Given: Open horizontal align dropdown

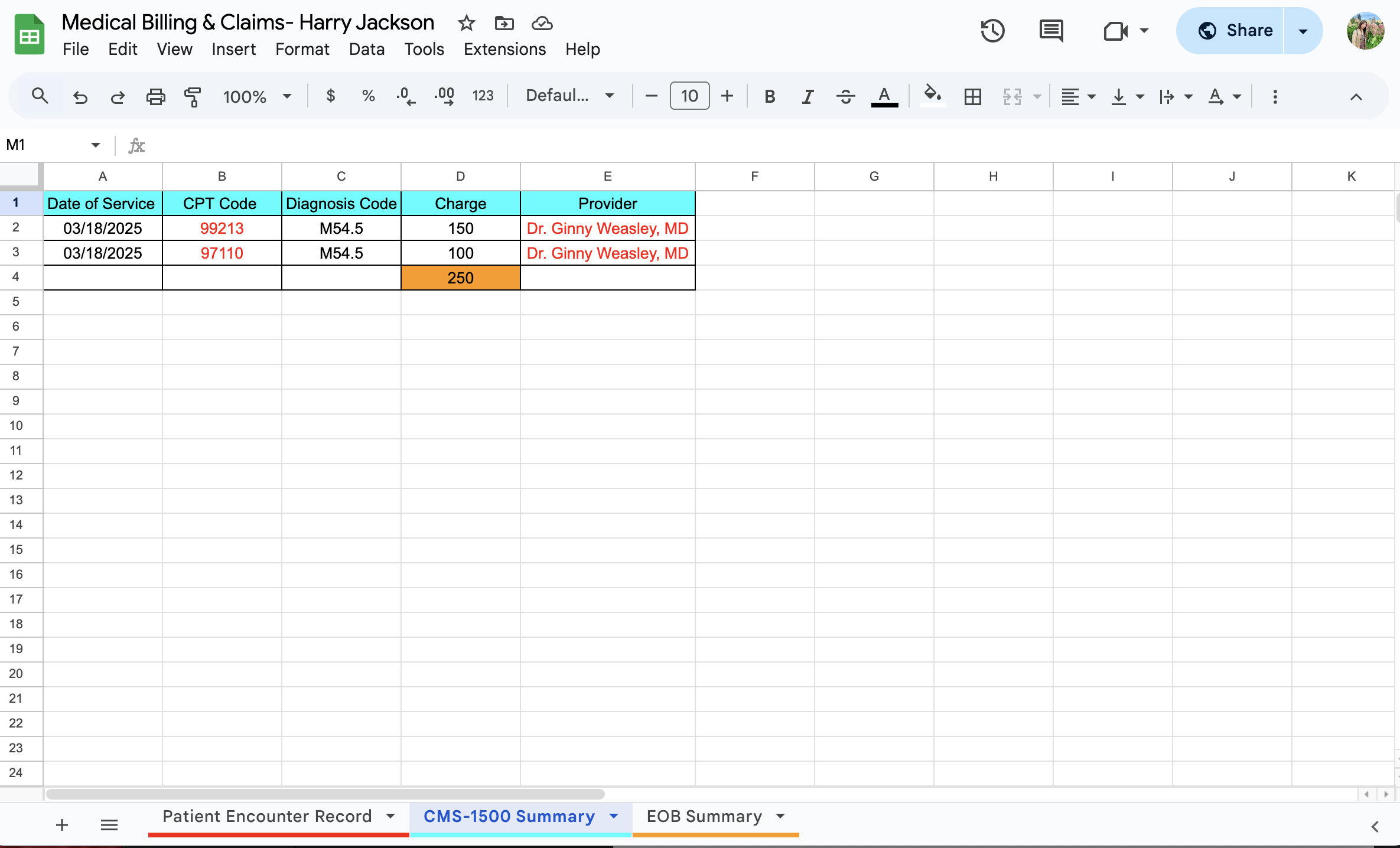Looking at the screenshot, I should click(x=1077, y=96).
